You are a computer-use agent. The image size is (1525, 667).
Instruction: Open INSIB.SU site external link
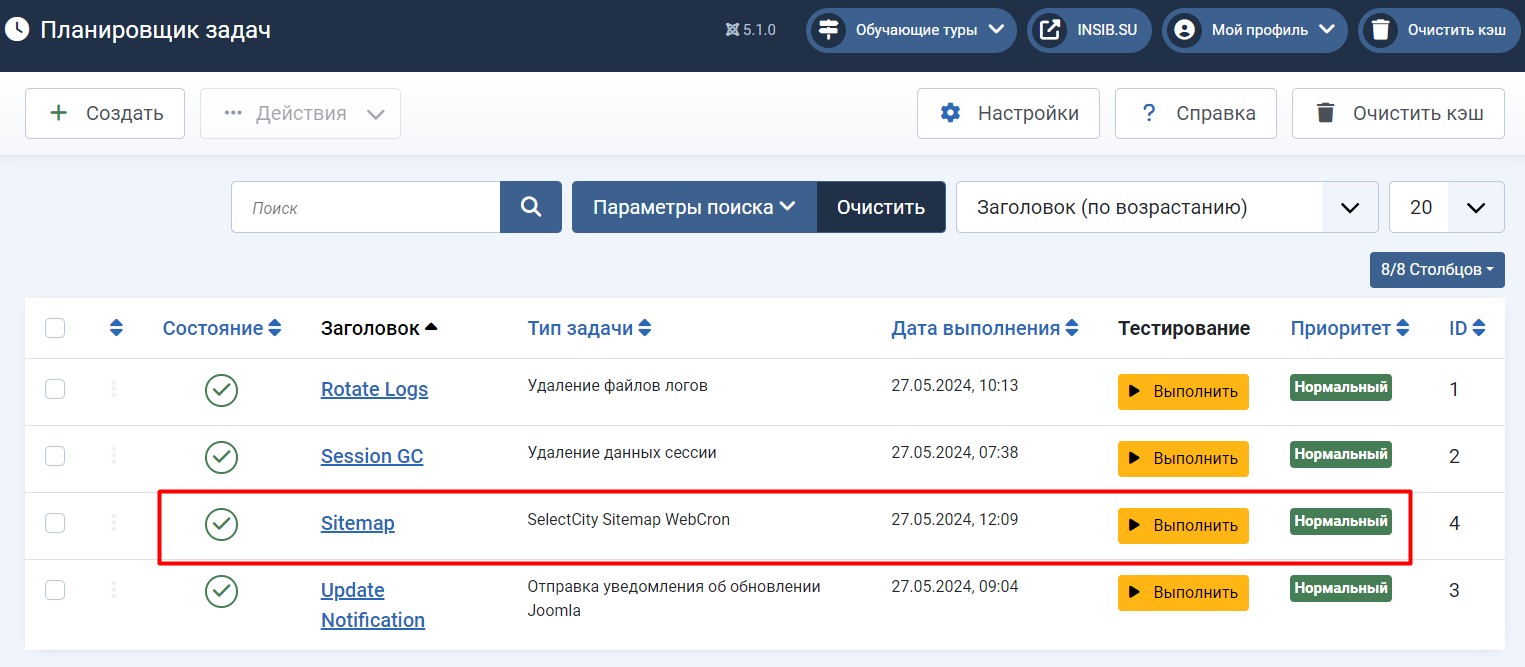tap(1089, 30)
